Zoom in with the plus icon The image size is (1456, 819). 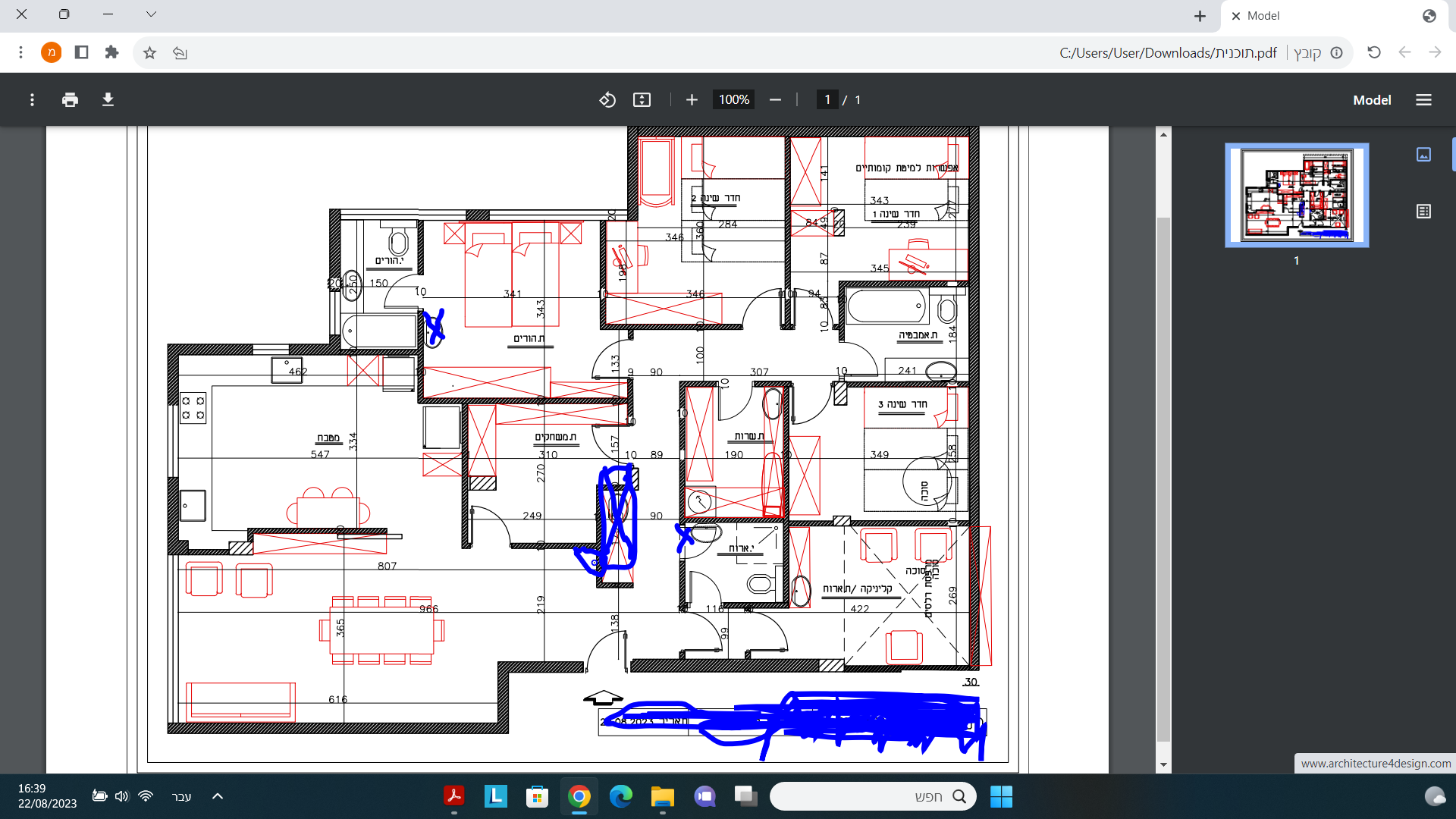(x=692, y=99)
